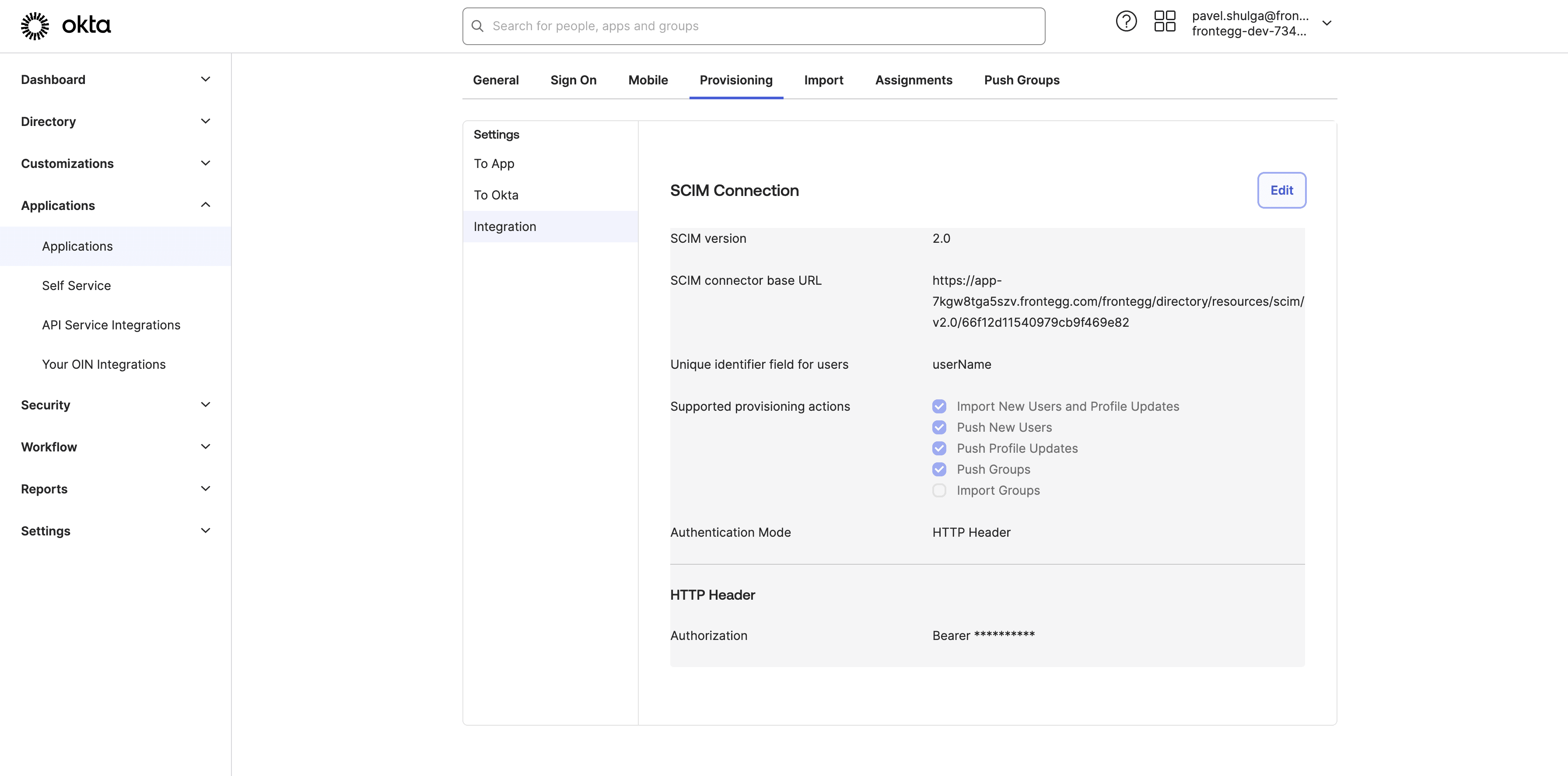The image size is (1568, 776).
Task: Switch to the Sign On tab
Action: [x=574, y=80]
